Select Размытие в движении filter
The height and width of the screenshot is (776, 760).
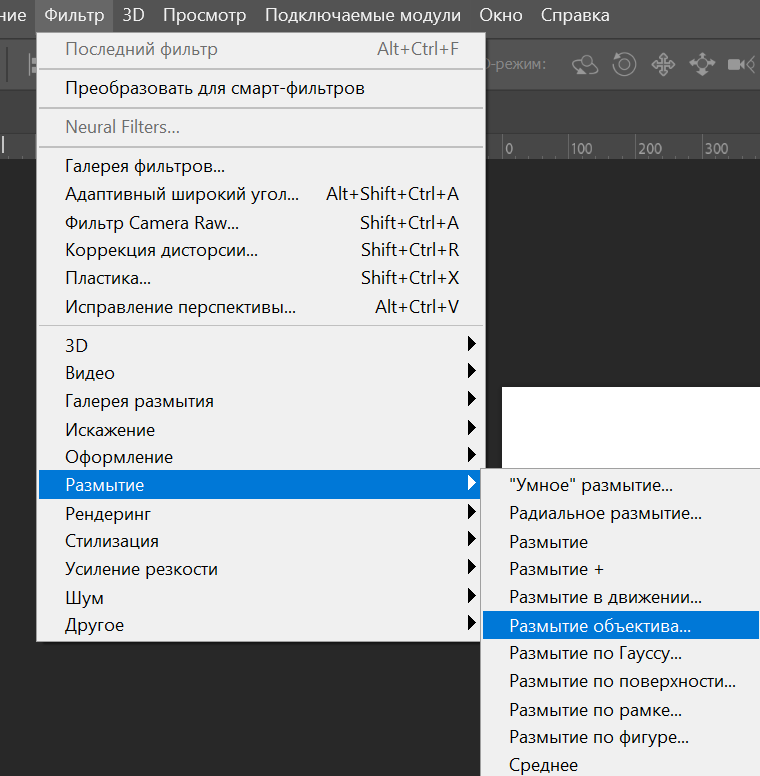[621, 597]
